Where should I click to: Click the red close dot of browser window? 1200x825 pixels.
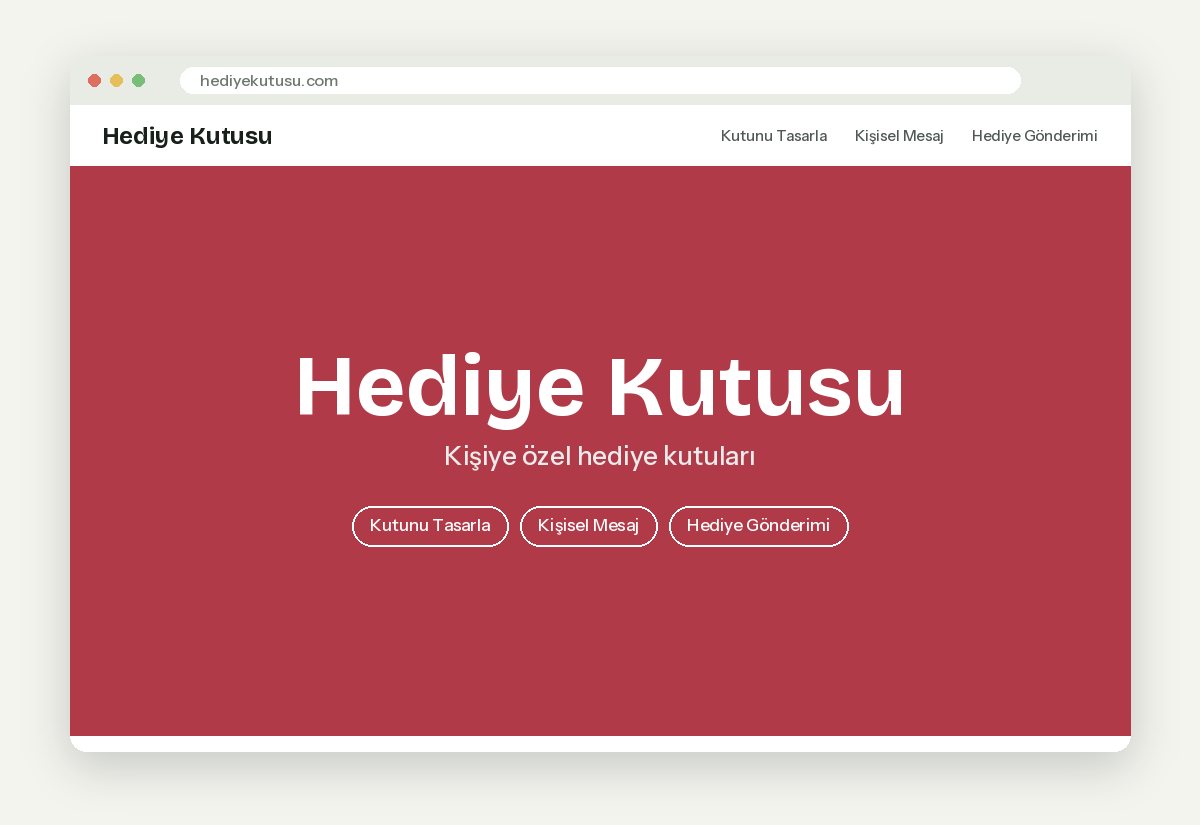pyautogui.click(x=94, y=81)
